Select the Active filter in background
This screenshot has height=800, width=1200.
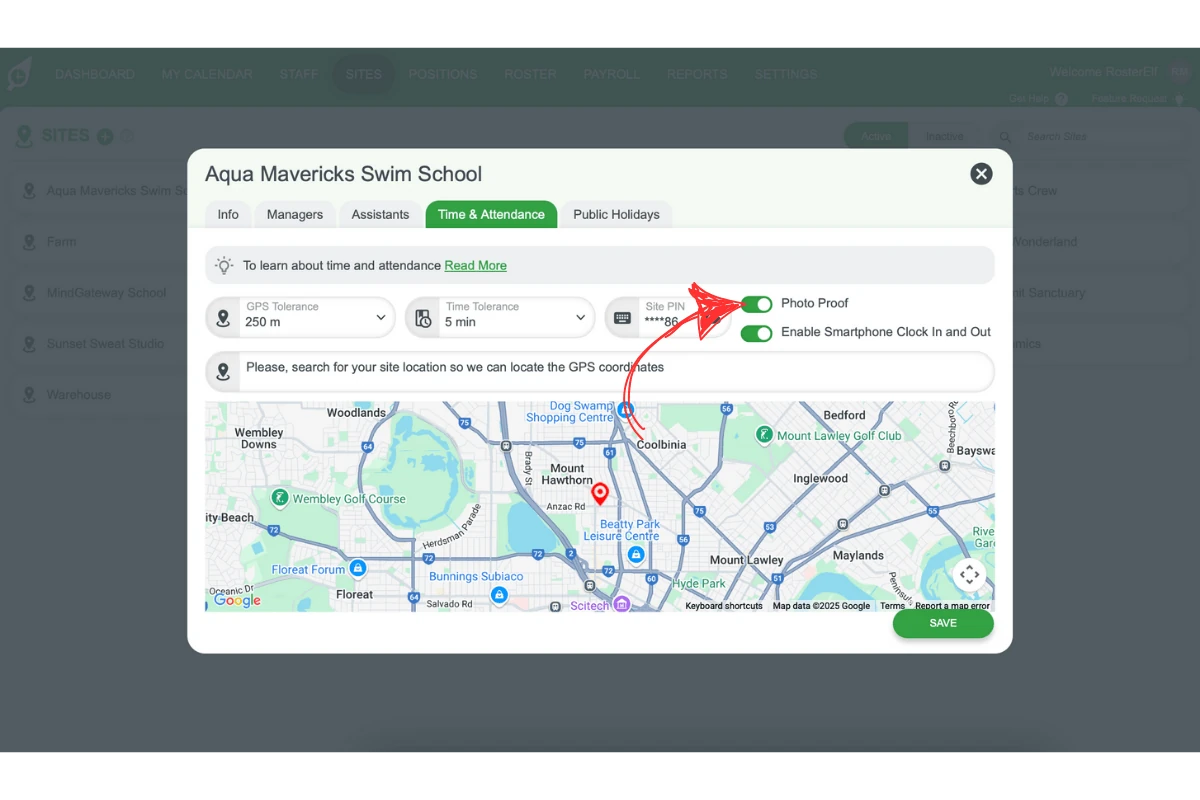875,136
